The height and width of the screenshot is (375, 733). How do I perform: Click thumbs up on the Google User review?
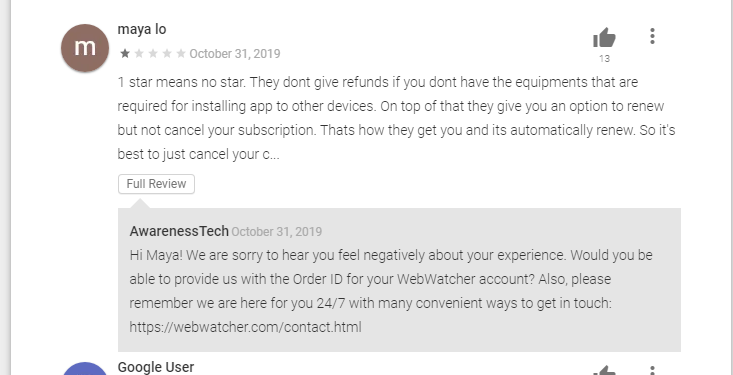604,370
